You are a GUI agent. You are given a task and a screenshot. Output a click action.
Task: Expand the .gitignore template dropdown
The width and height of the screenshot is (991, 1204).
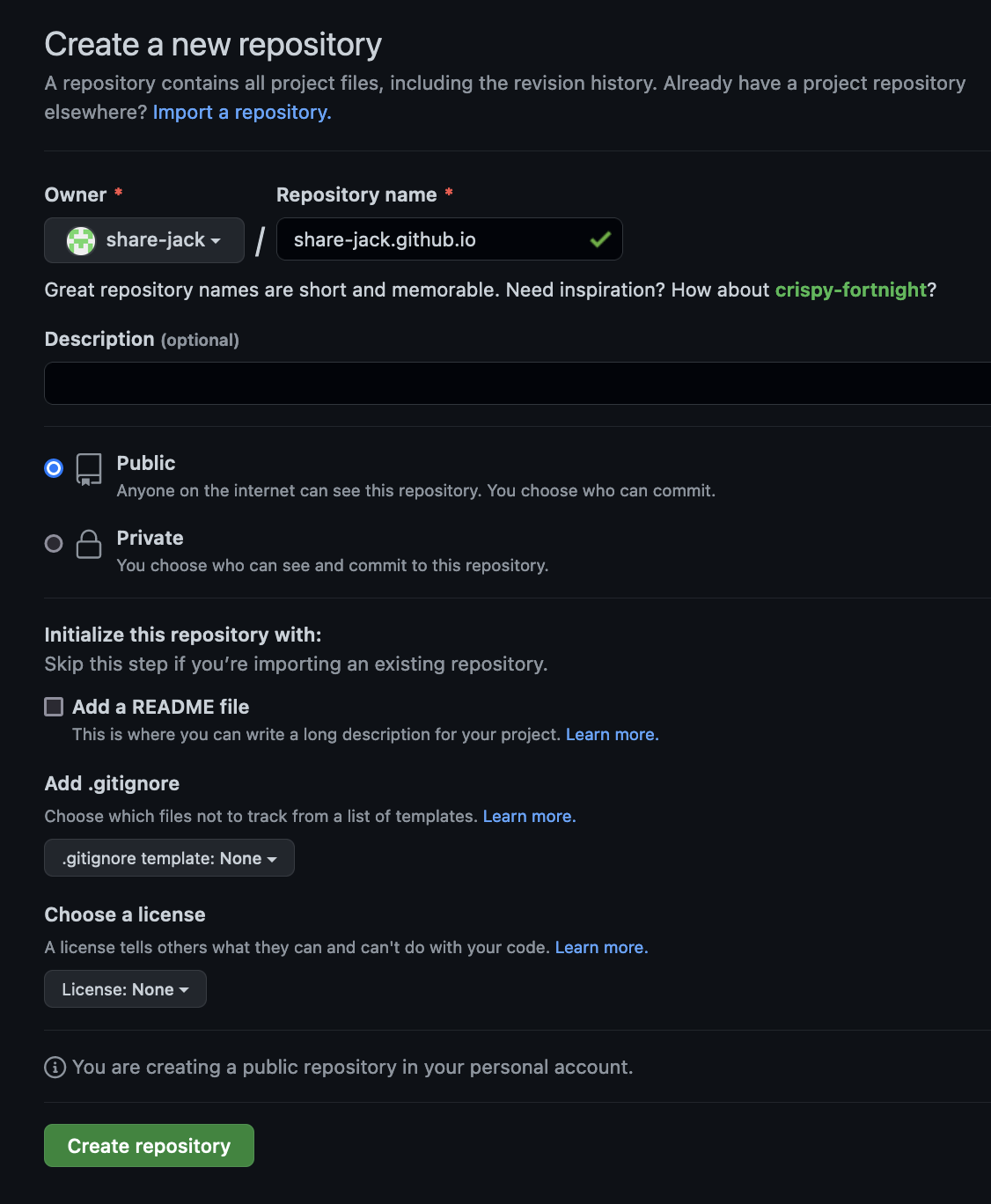click(x=169, y=858)
